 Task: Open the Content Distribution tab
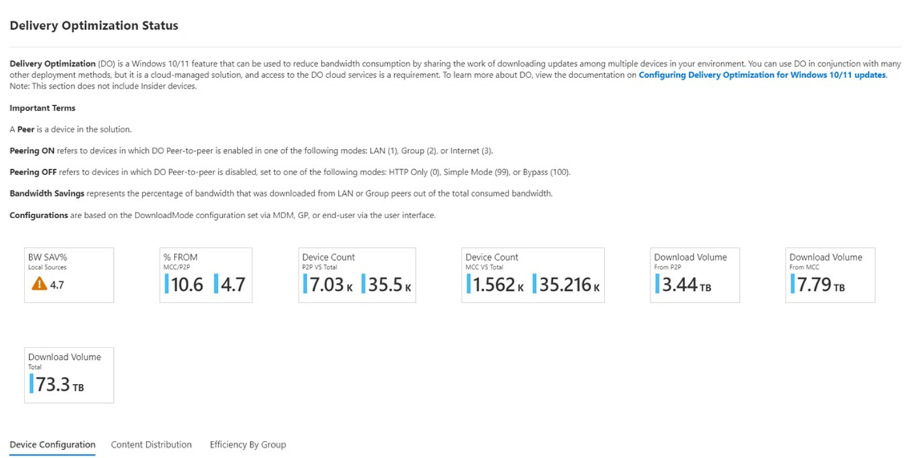151,445
